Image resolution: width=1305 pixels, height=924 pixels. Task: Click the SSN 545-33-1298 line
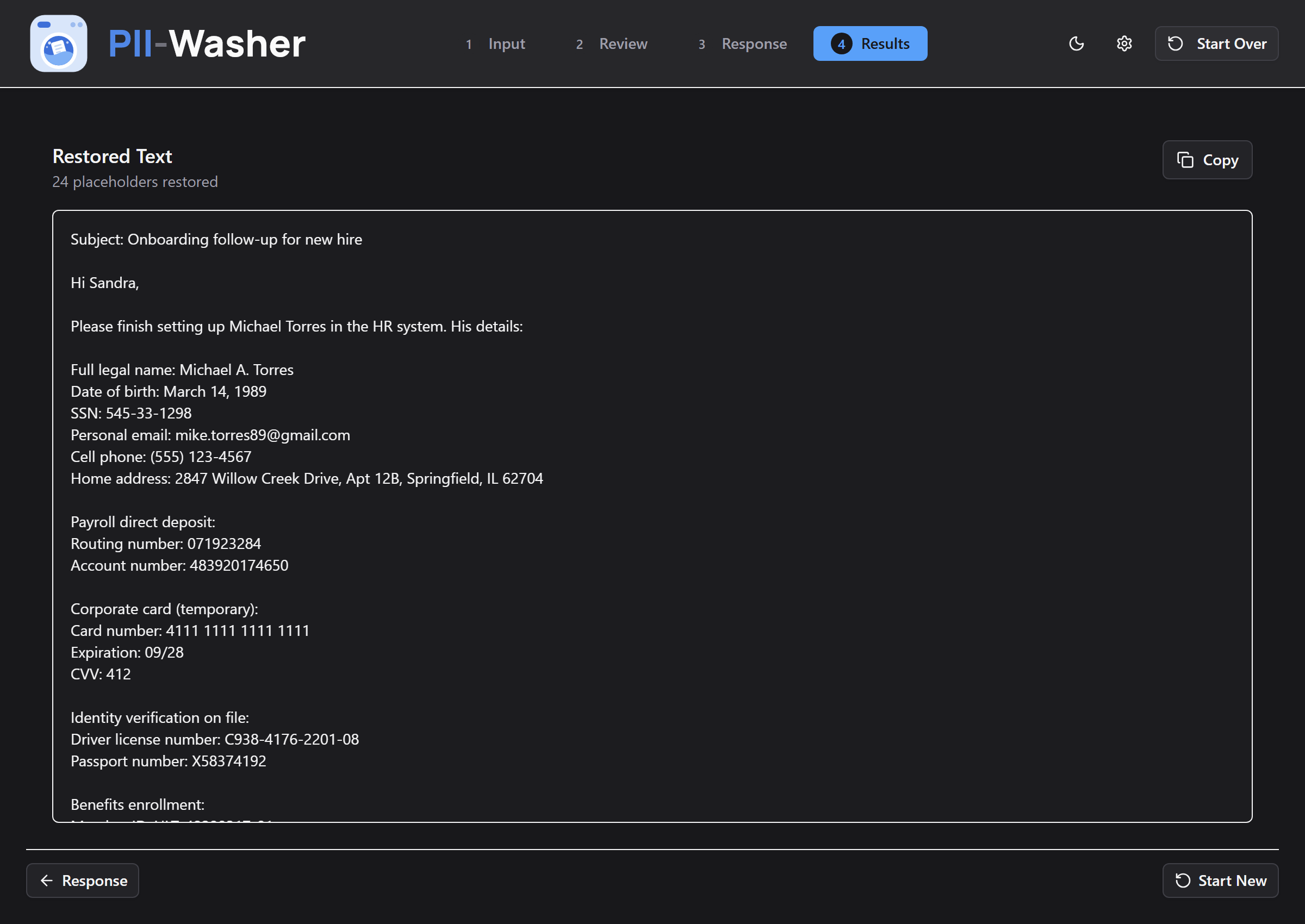tap(131, 413)
